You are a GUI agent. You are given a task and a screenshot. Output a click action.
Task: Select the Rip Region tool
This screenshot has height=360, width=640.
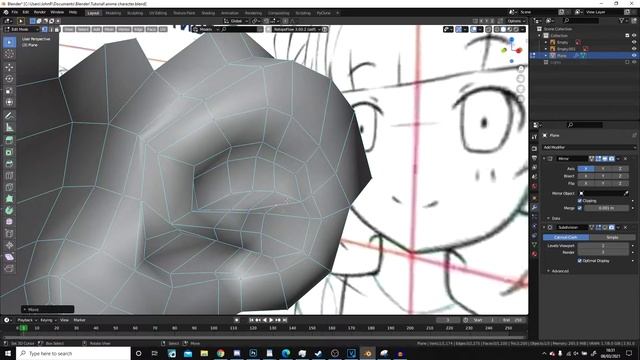9,269
